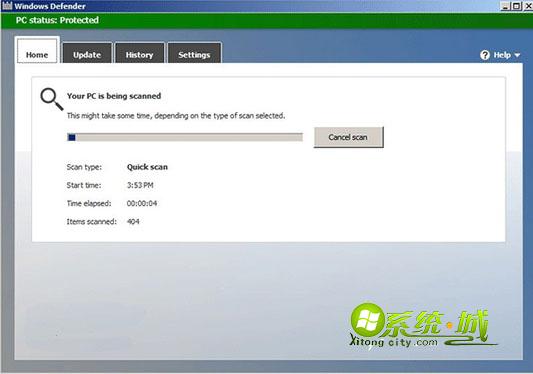Select the 'Quick scan' scan type value
This screenshot has height=374, width=533.
[x=147, y=167]
